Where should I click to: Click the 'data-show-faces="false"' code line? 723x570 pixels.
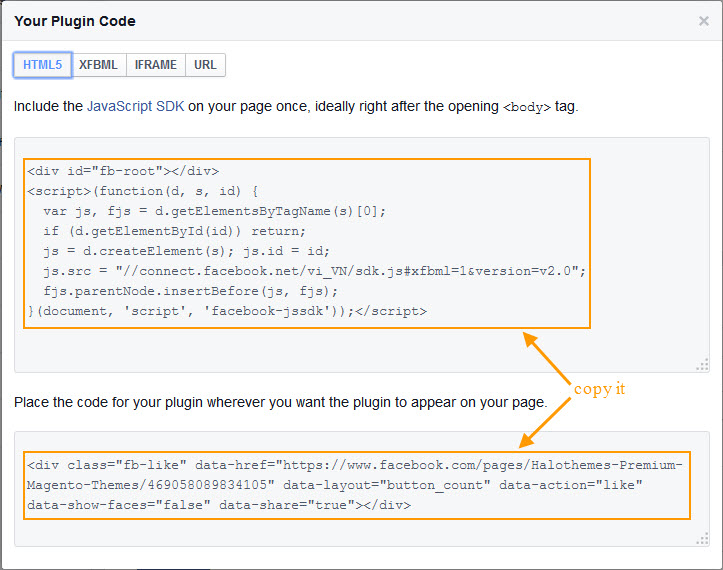(x=219, y=505)
